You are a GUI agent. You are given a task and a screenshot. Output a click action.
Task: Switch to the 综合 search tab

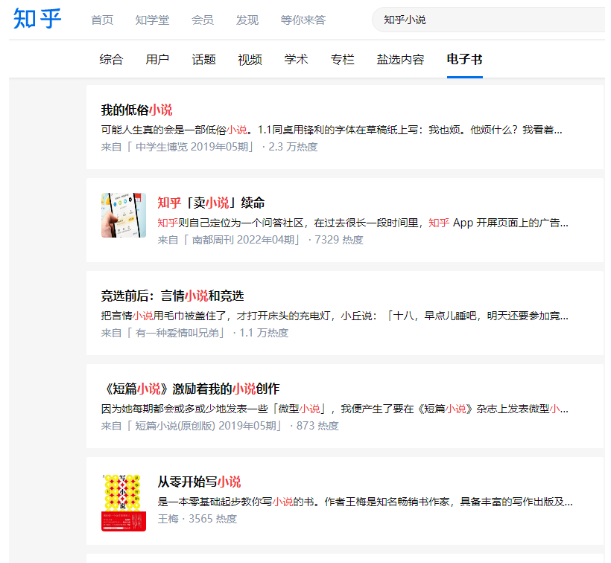click(x=112, y=60)
